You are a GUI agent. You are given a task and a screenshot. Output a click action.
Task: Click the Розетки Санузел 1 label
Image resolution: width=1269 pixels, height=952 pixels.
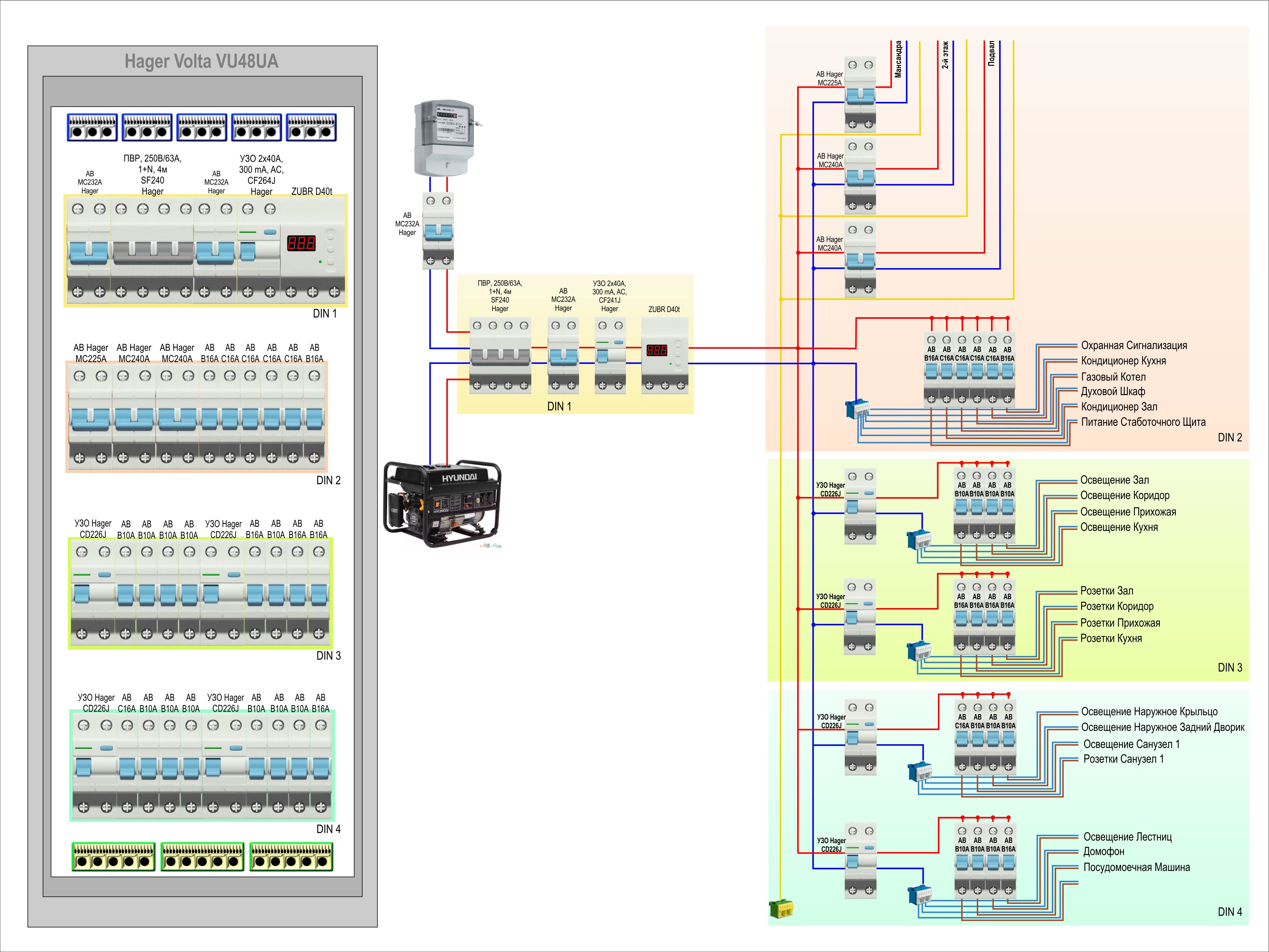pyautogui.click(x=1124, y=759)
